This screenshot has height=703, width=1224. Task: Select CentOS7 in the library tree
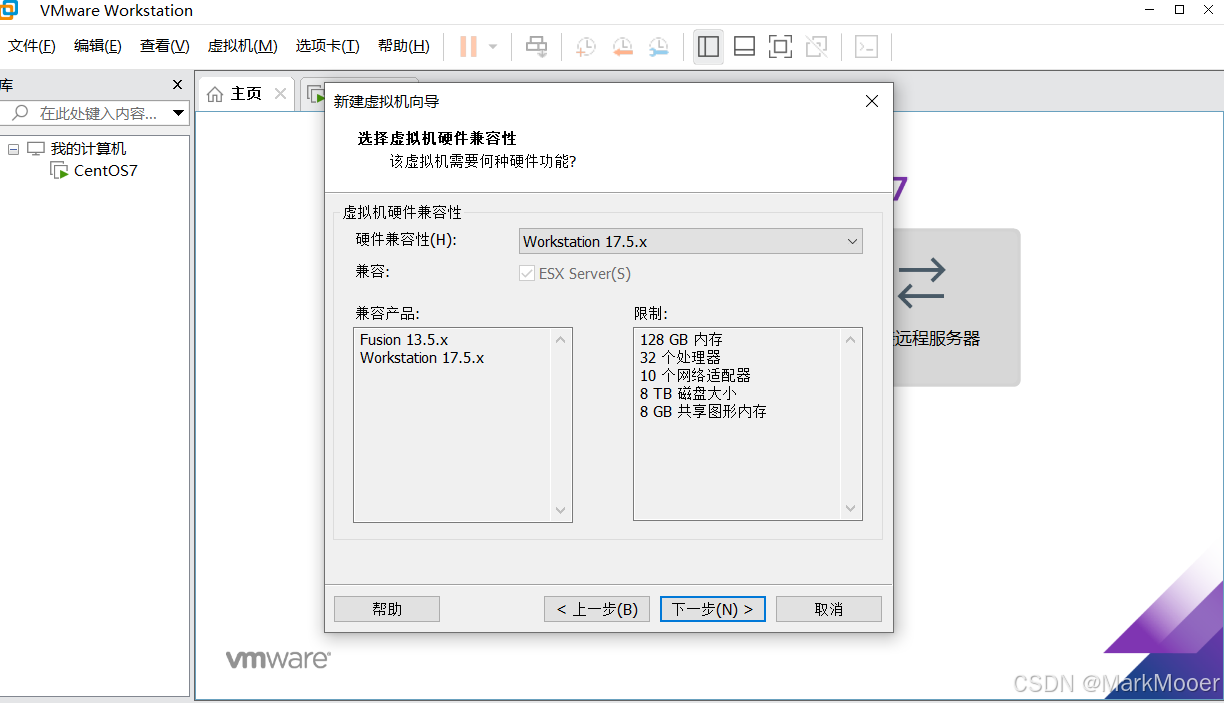pyautogui.click(x=106, y=171)
